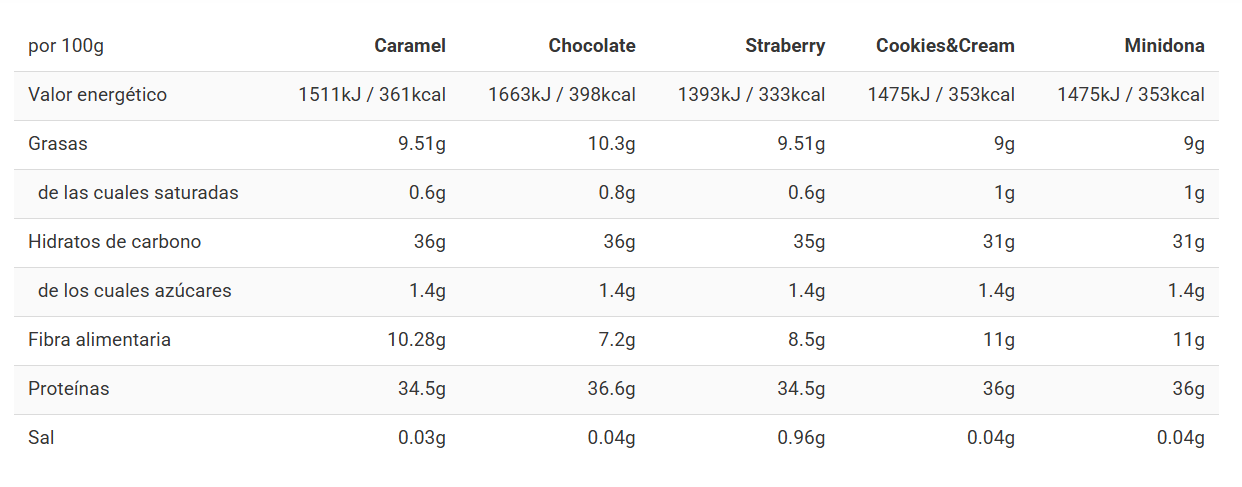Select the 1393kJ / 333kcal Straberry value
1242x487 pixels.
point(751,95)
